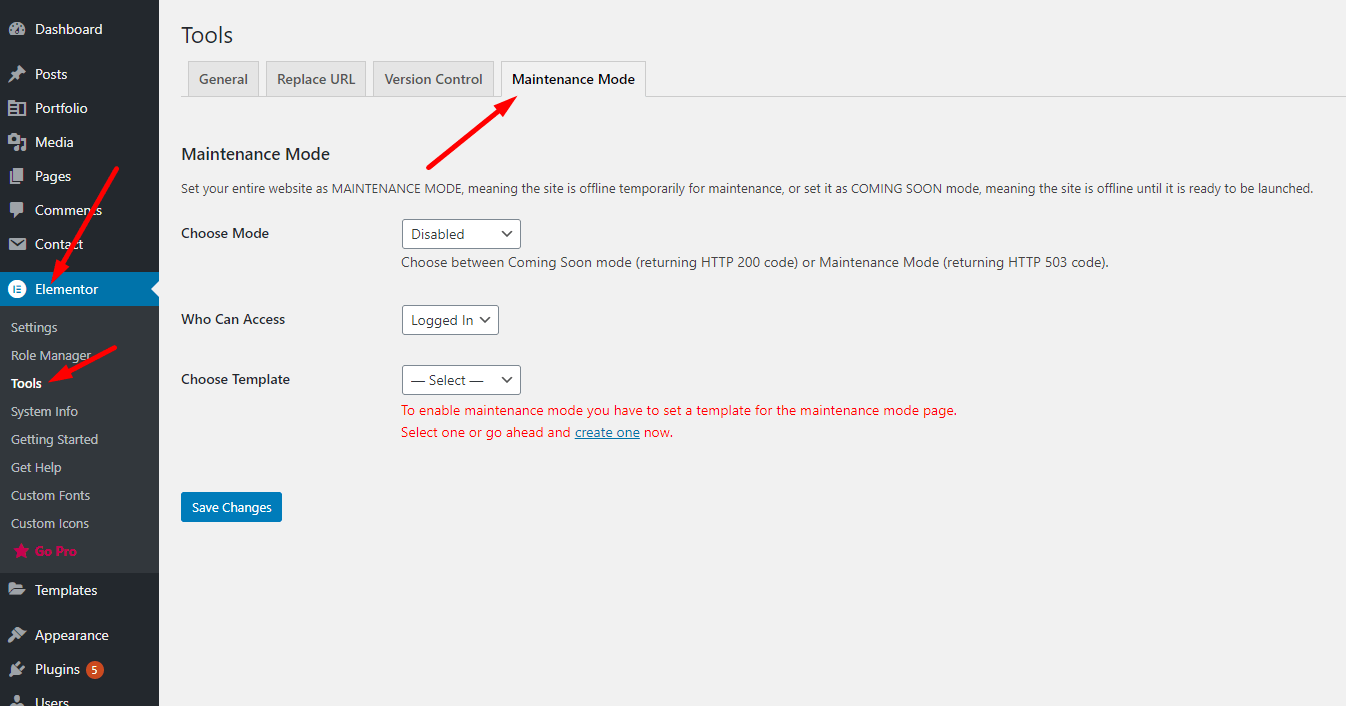Expand the Choose Template dropdown

point(460,380)
